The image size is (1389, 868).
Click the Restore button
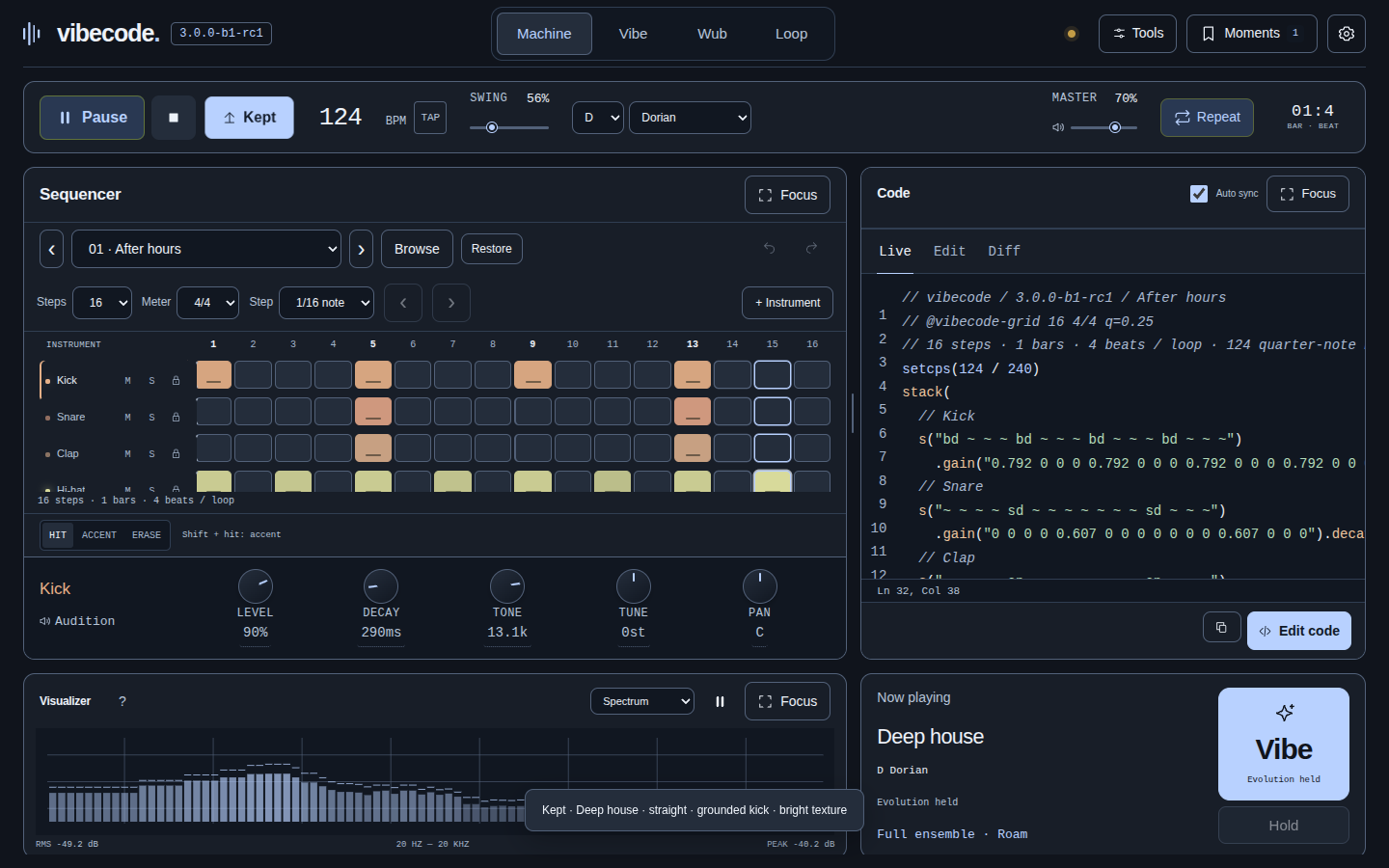(x=492, y=249)
